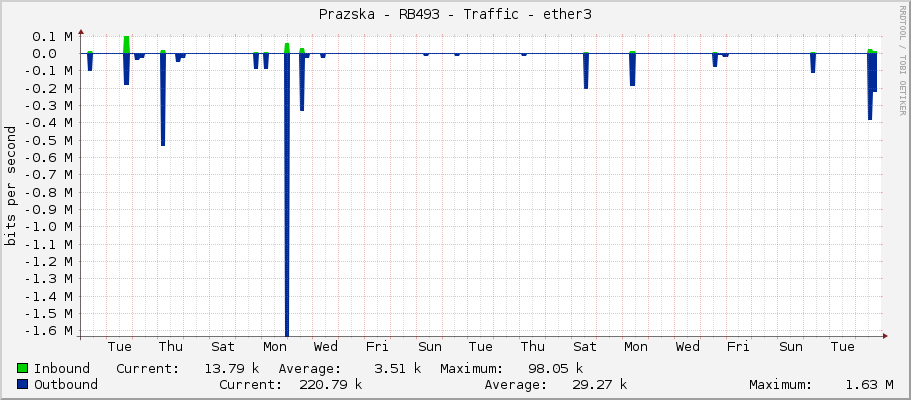
Task: Click the '-1.3 M' y-axis label
Action: (x=48, y=278)
